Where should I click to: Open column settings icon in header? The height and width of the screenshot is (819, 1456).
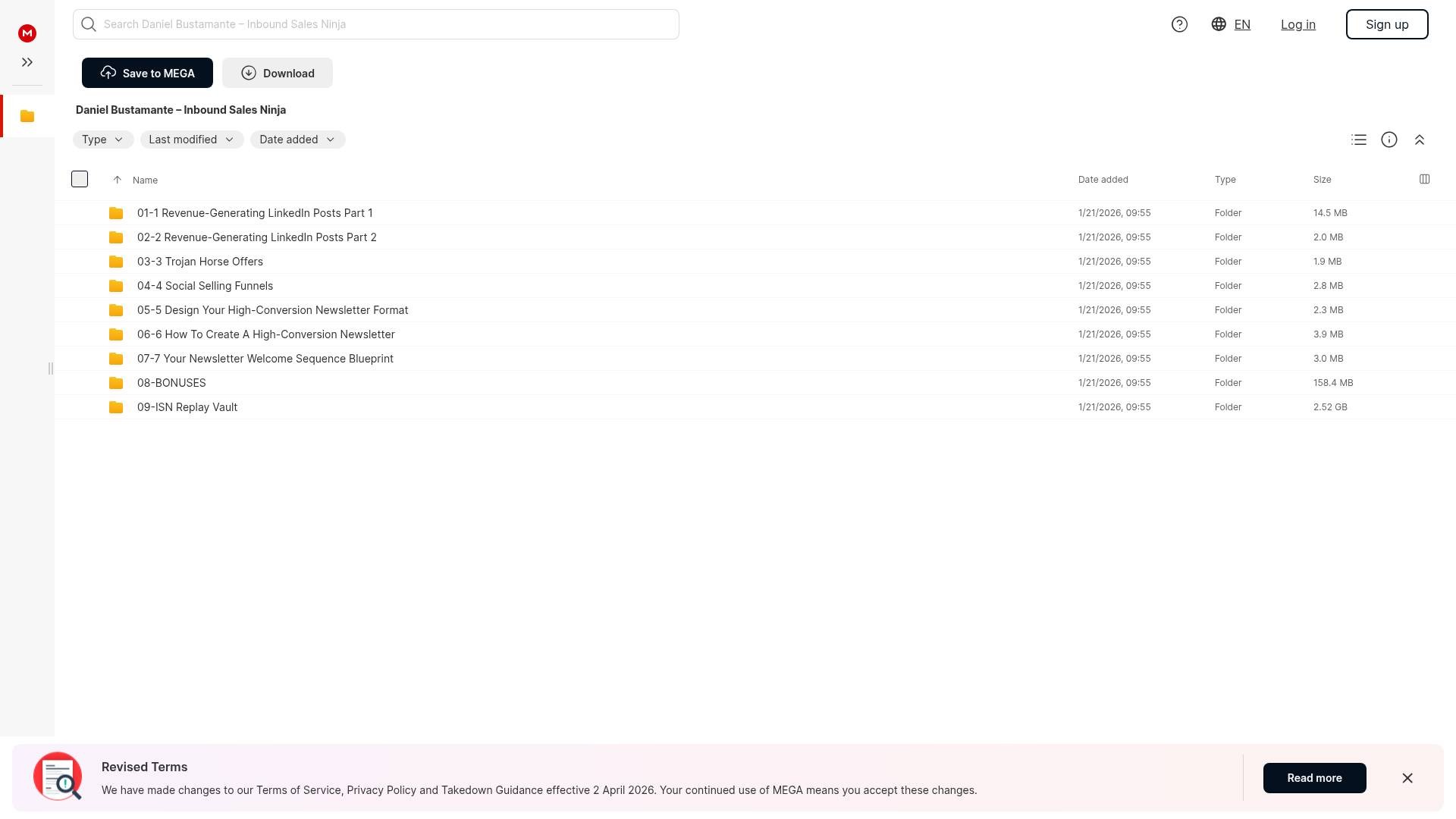1424,179
